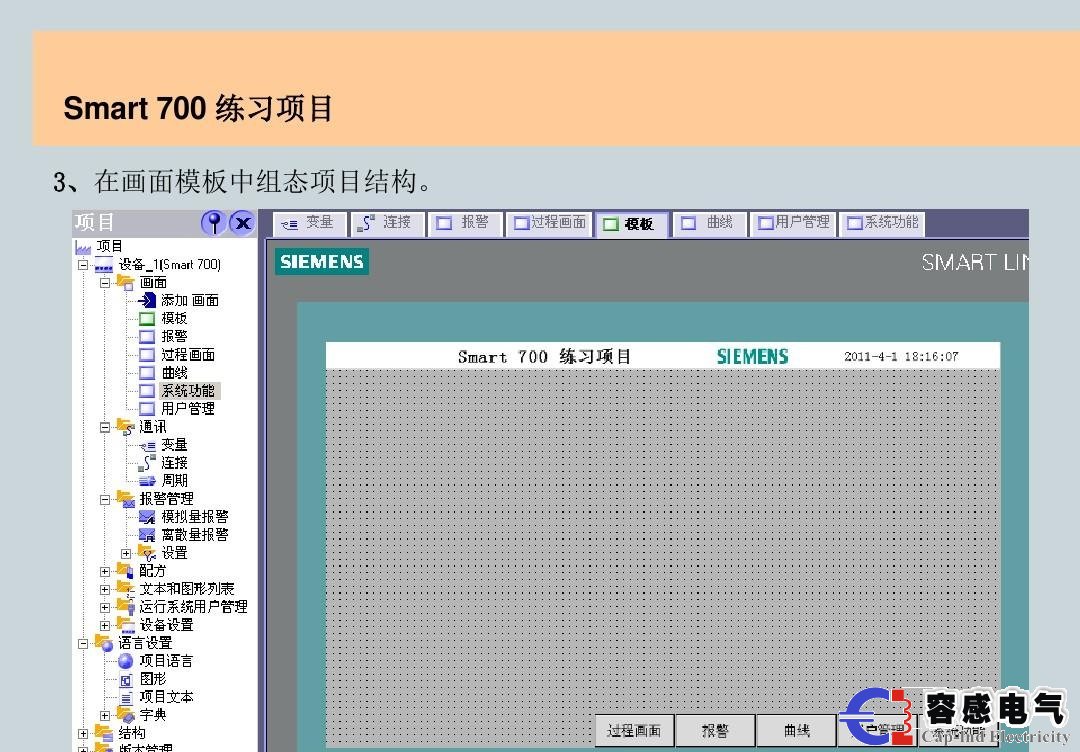Click the 字典 folder icon
The height and width of the screenshot is (752, 1080).
tap(125, 715)
